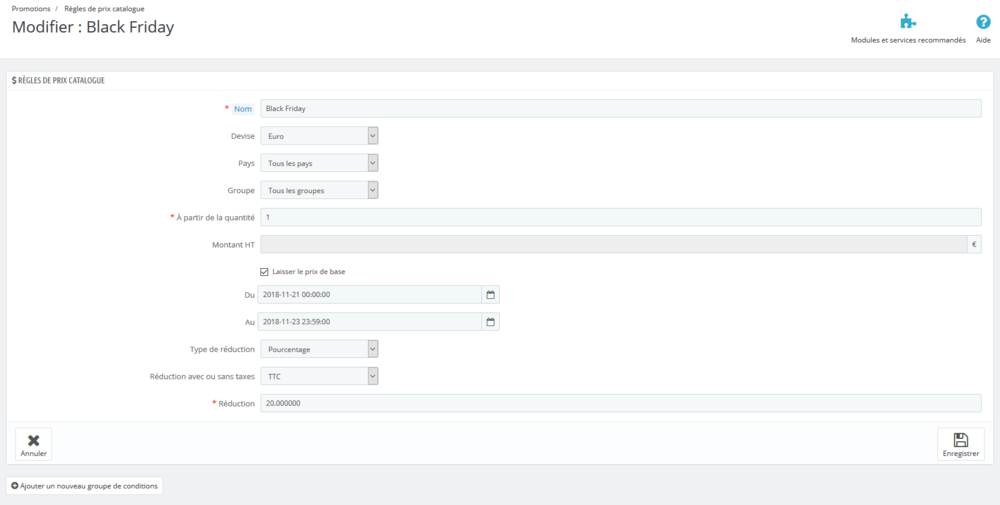Click the Réduction amount field
Viewport: 1000px width, 505px height.
coord(620,403)
